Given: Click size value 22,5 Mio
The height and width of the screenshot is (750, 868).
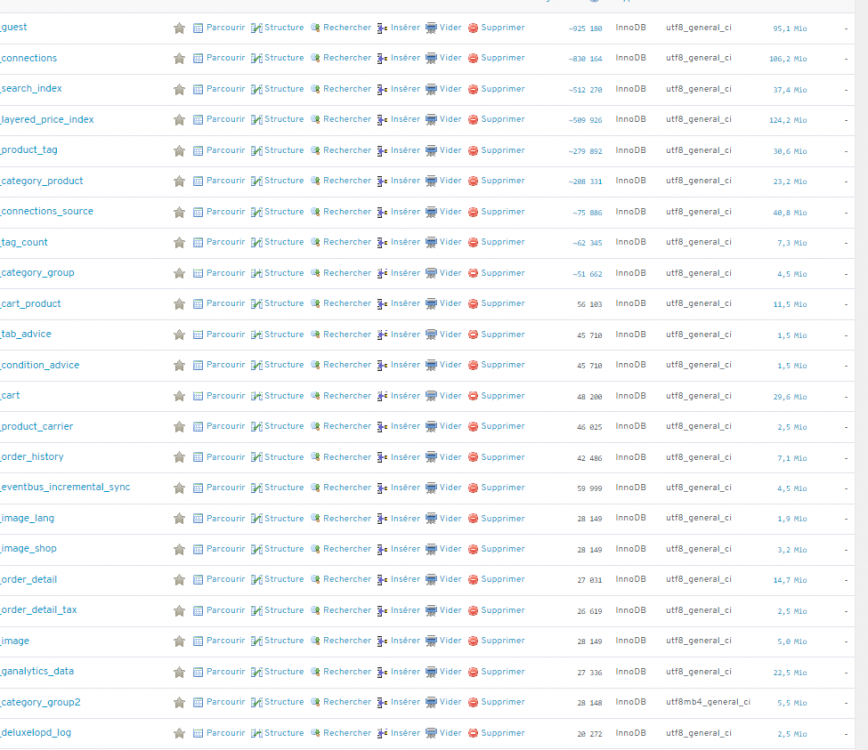Looking at the screenshot, I should coord(790,673).
